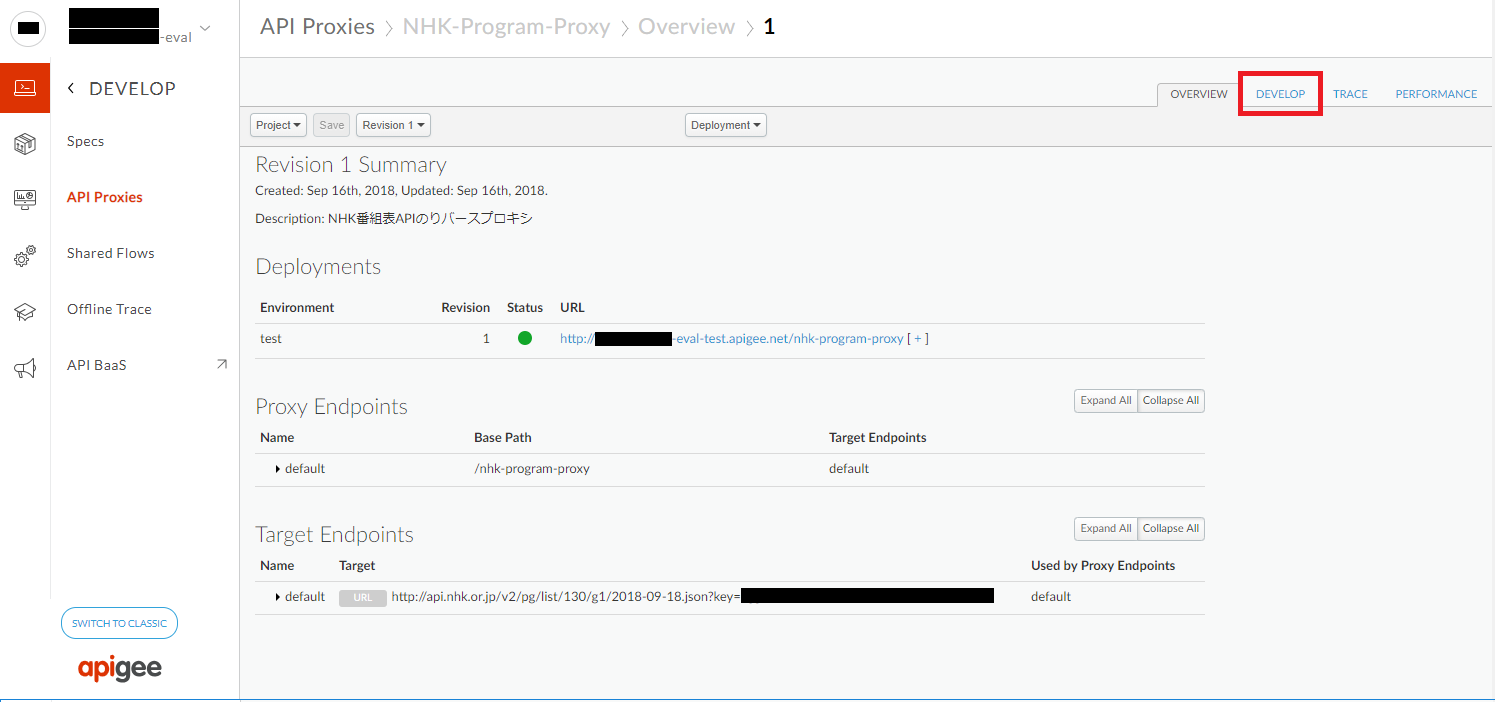The width and height of the screenshot is (1495, 702).
Task: Switch to the TRACE tab
Action: 1350,93
